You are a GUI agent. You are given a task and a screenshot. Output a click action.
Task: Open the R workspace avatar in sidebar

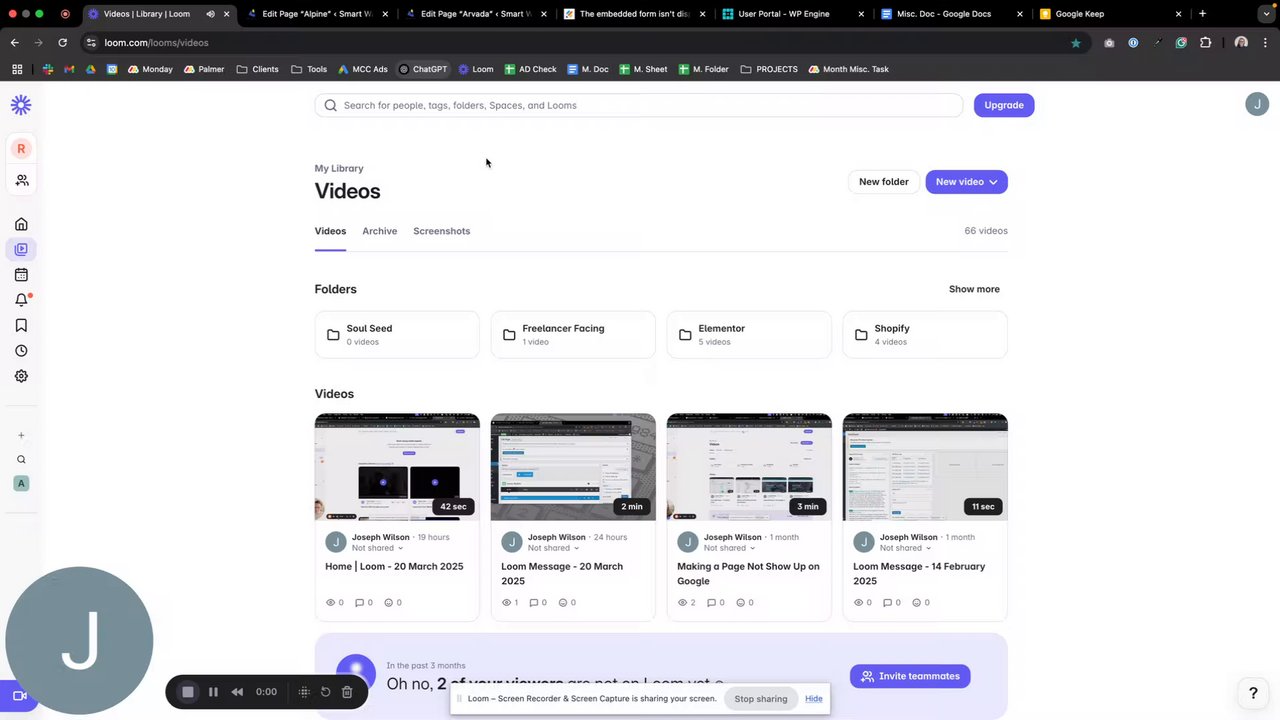(x=21, y=148)
